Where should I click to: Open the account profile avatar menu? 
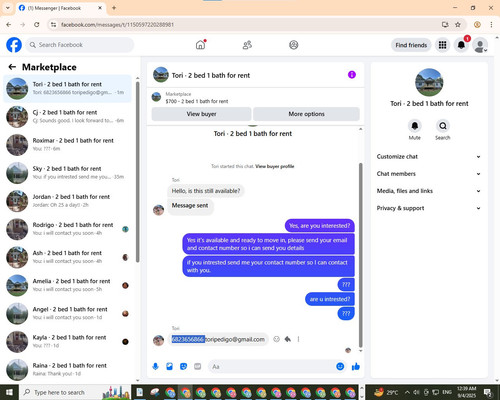click(x=480, y=45)
